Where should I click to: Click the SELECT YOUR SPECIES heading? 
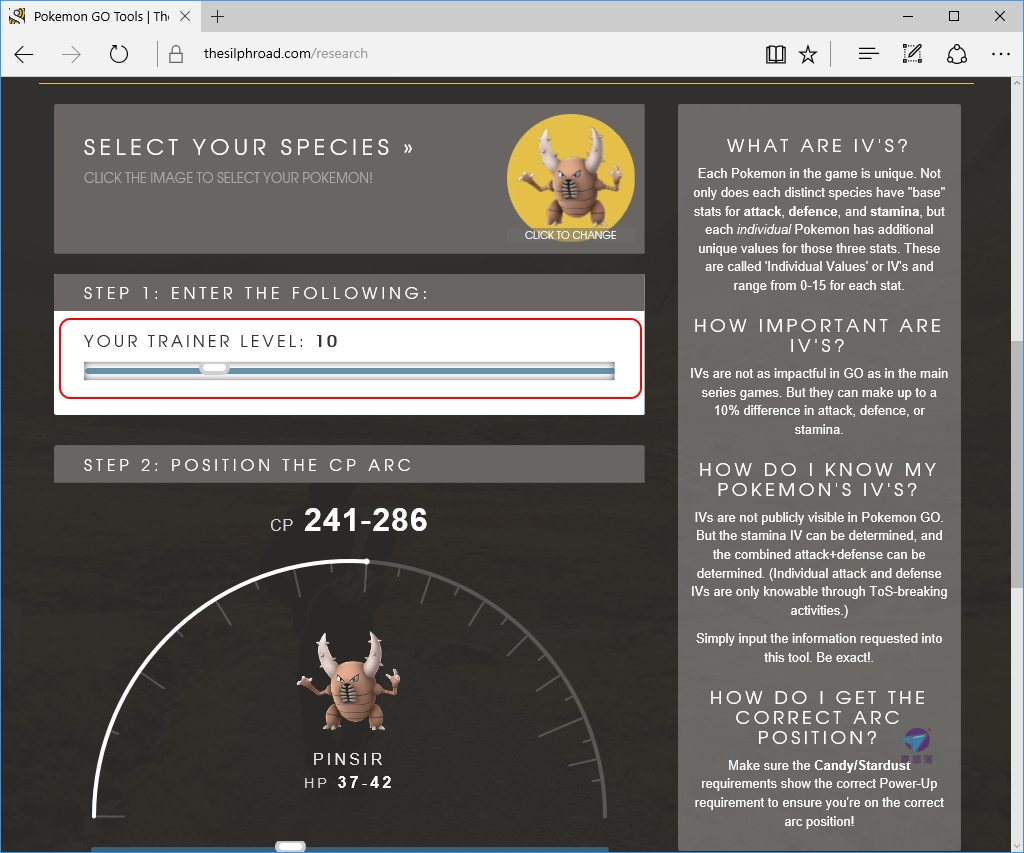click(x=248, y=148)
